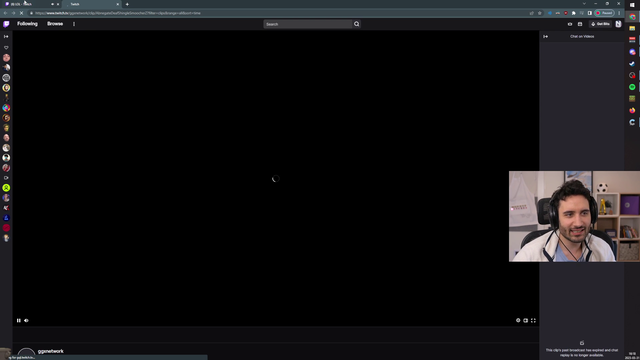Open Firefox from the taskbar
This screenshot has width=640, height=360.
click(632, 110)
